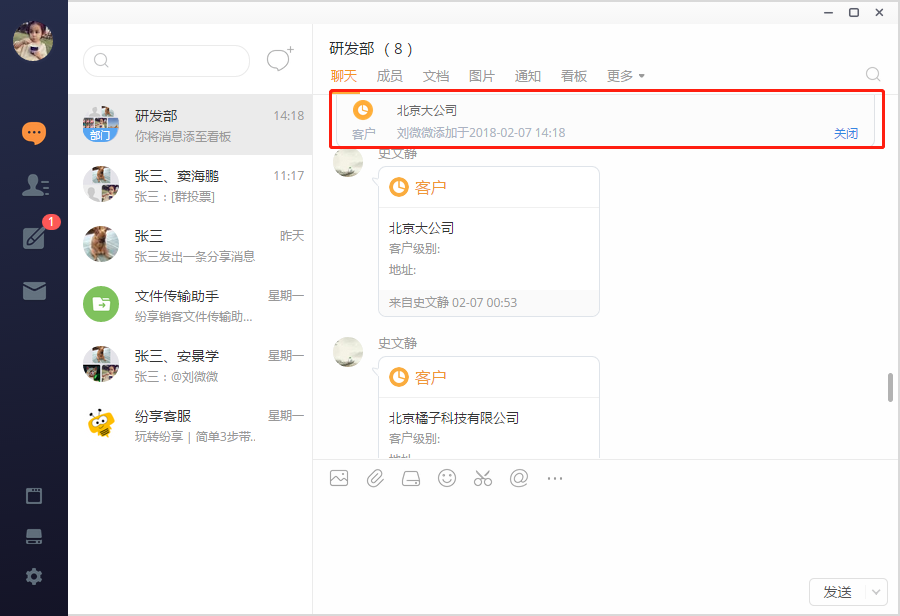Click the 发送 button

[x=837, y=592]
